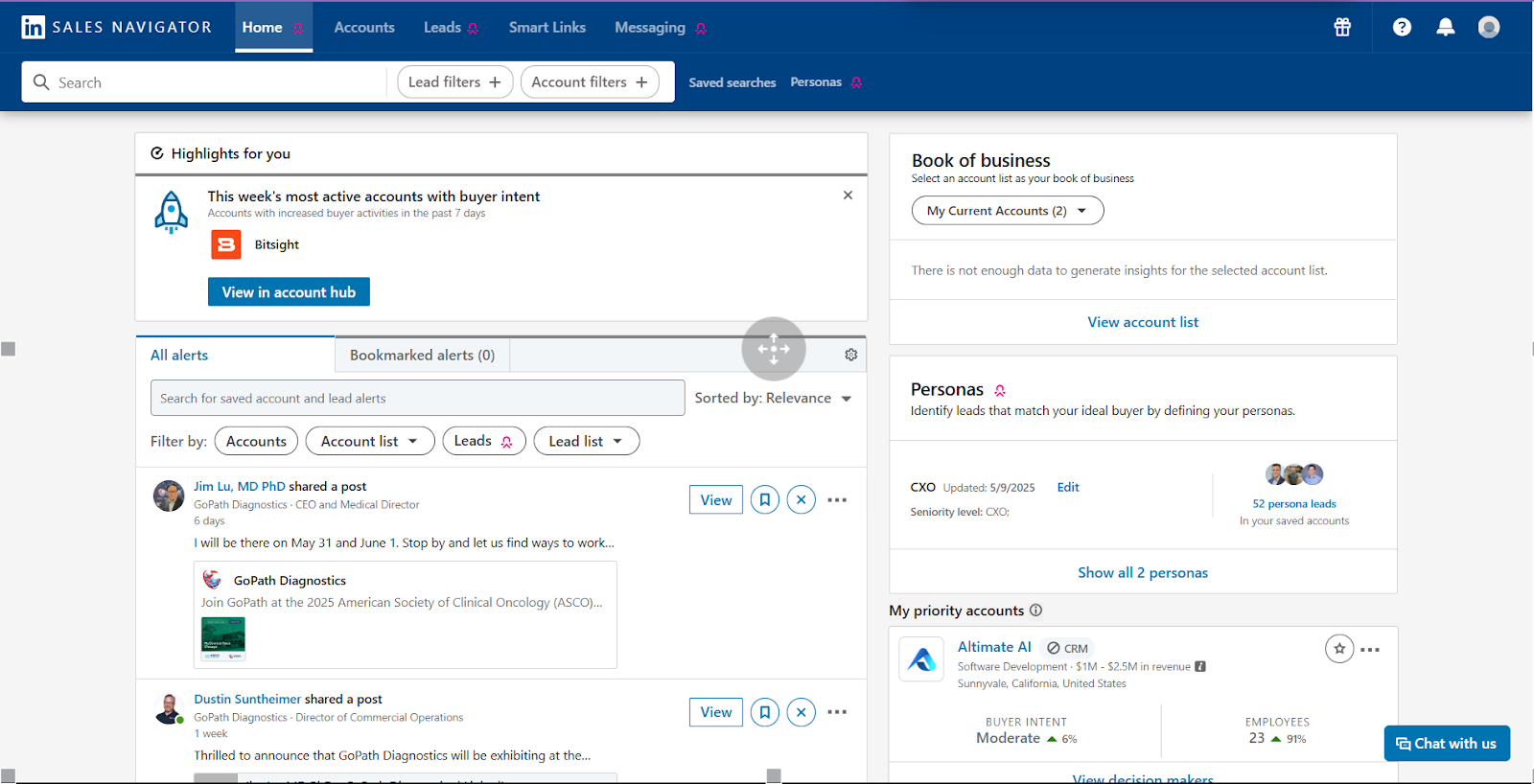Viewport: 1534px width, 784px height.
Task: Switch to Bookmarked alerts tab
Action: [x=422, y=355]
